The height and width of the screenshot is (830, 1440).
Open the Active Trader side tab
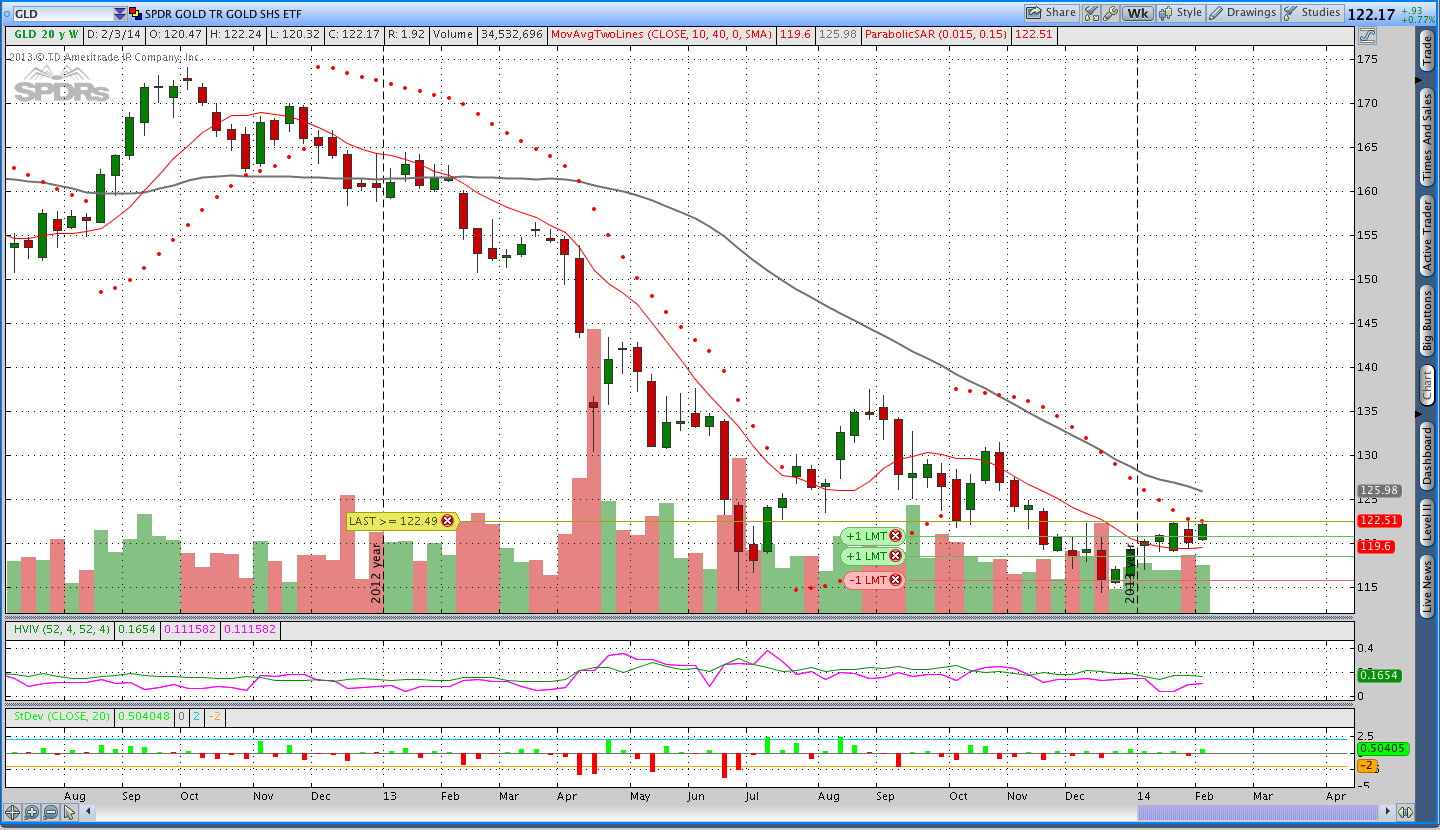pos(1427,235)
